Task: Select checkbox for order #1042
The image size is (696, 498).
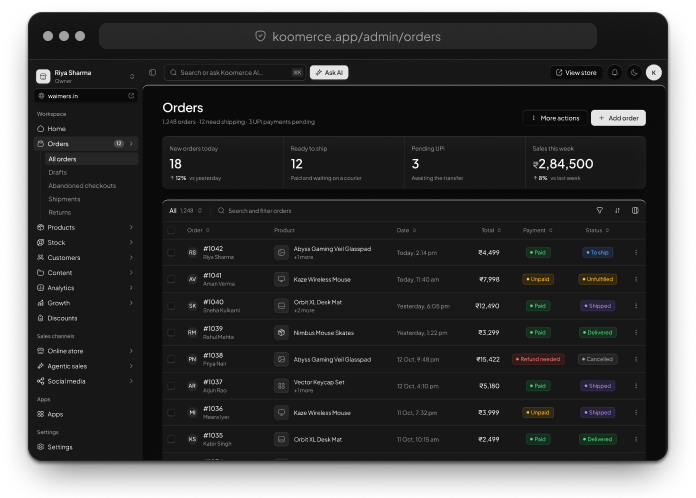Action: tap(171, 253)
